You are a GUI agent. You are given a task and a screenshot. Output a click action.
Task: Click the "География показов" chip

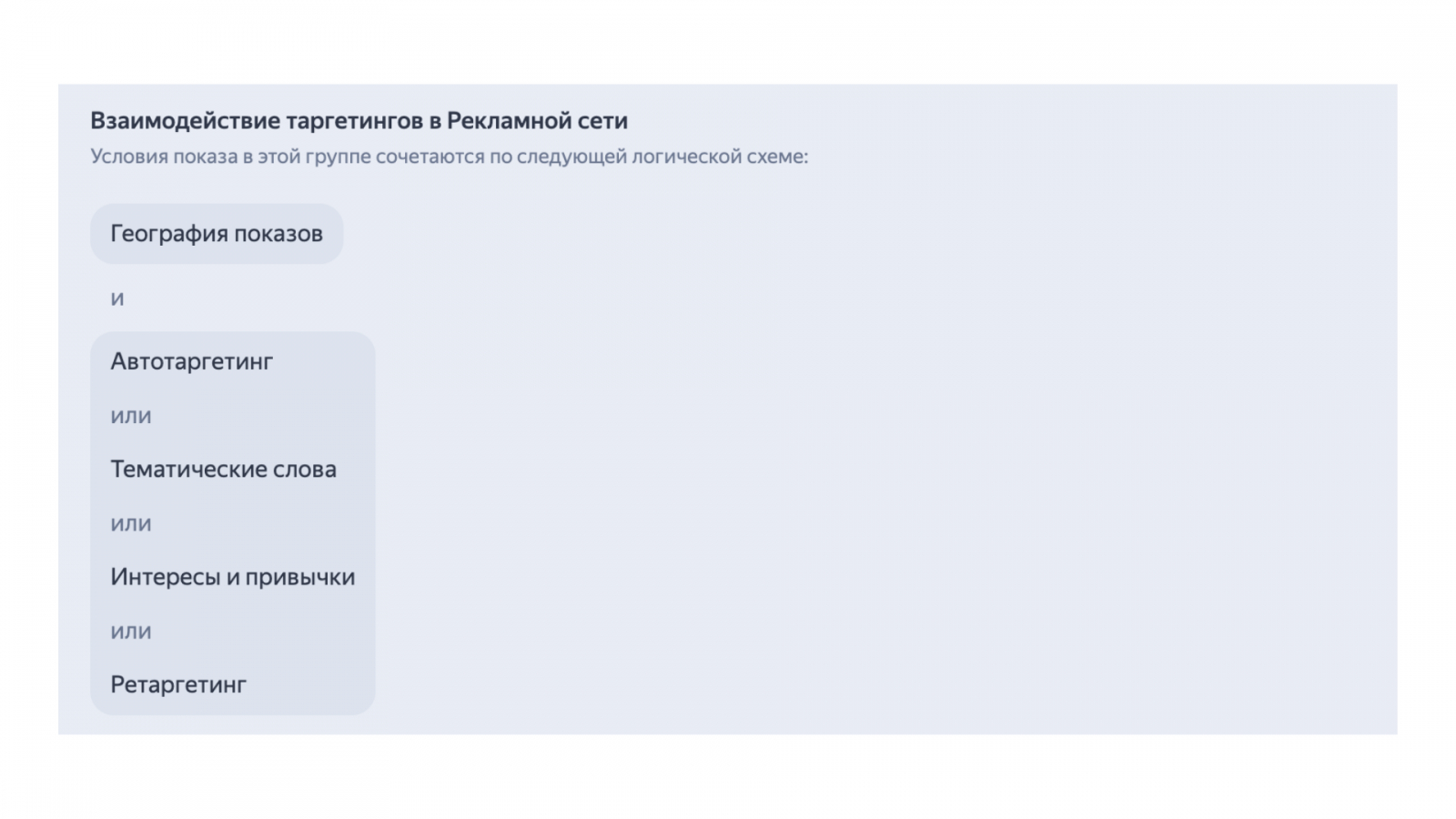pos(217,234)
